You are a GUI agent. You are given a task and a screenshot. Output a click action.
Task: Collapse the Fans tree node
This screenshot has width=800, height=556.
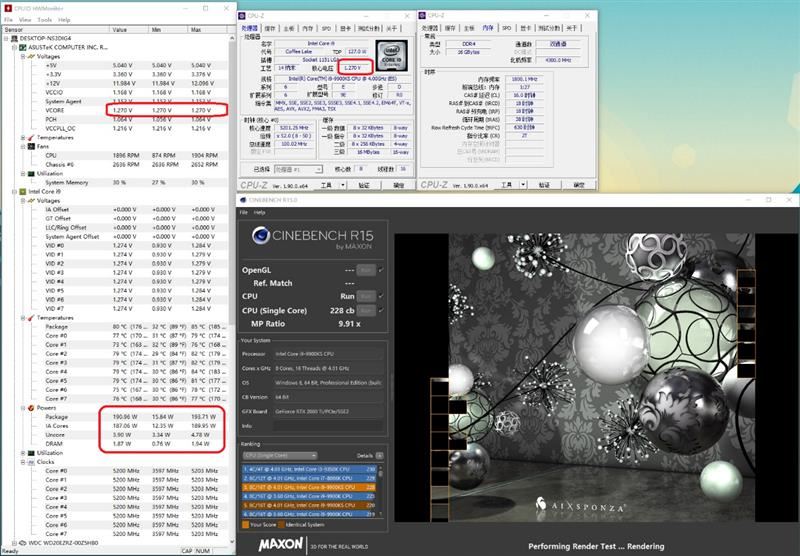click(x=23, y=146)
